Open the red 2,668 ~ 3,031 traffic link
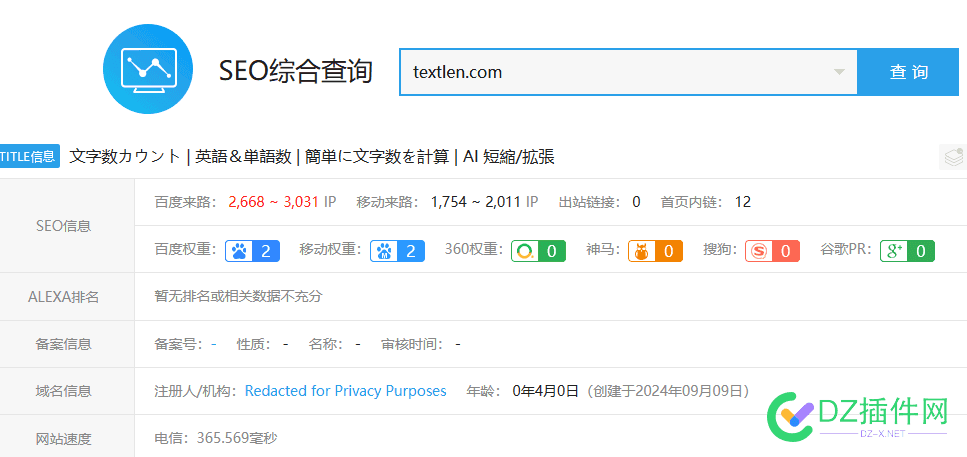The image size is (967, 457). 273,202
